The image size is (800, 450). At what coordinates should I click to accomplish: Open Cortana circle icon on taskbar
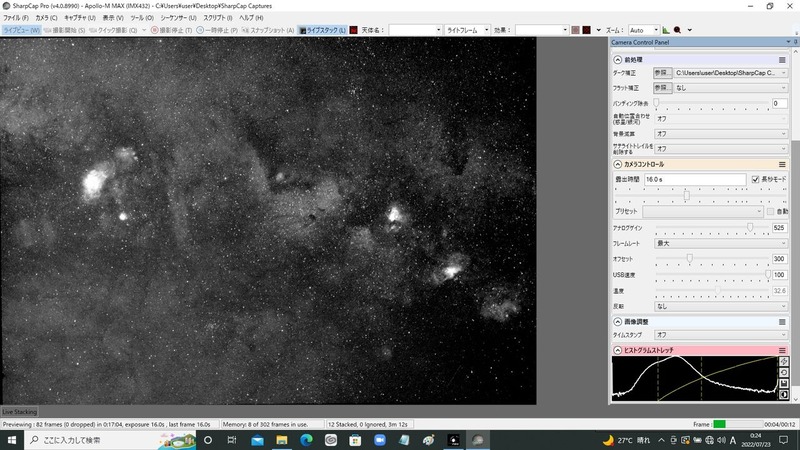tap(208, 440)
